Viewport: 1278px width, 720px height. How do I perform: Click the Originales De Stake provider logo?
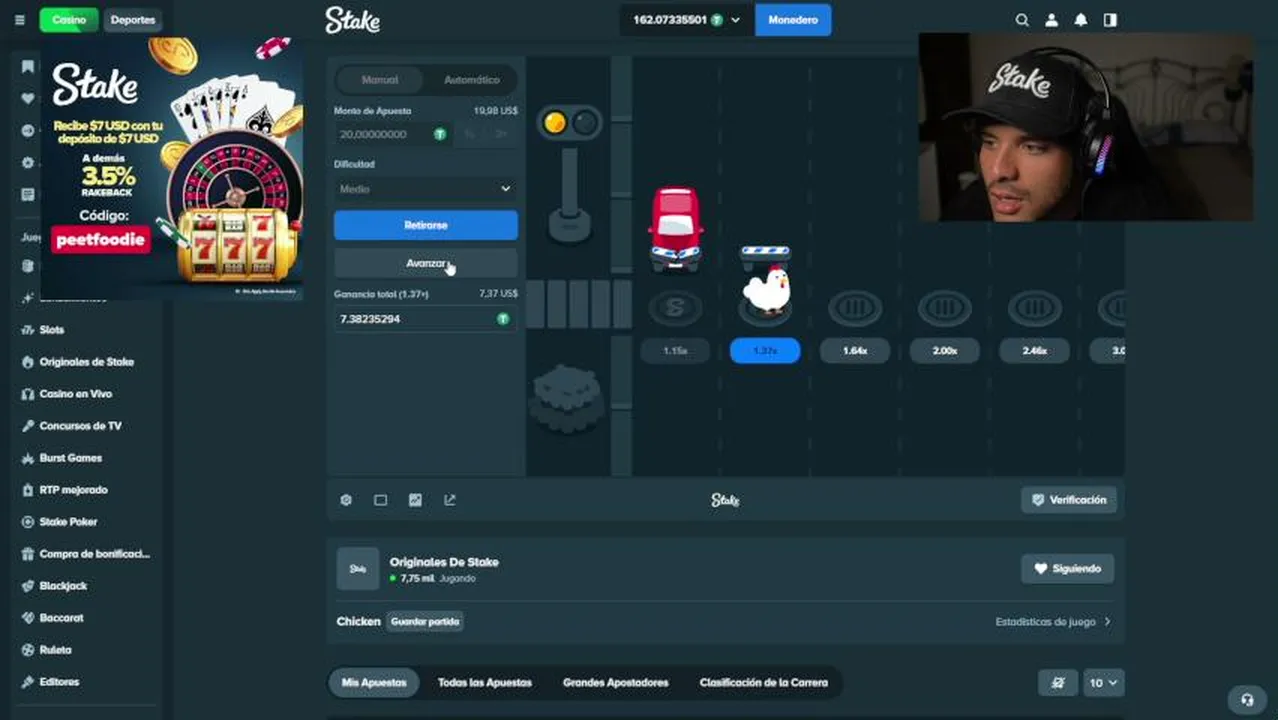coord(358,569)
